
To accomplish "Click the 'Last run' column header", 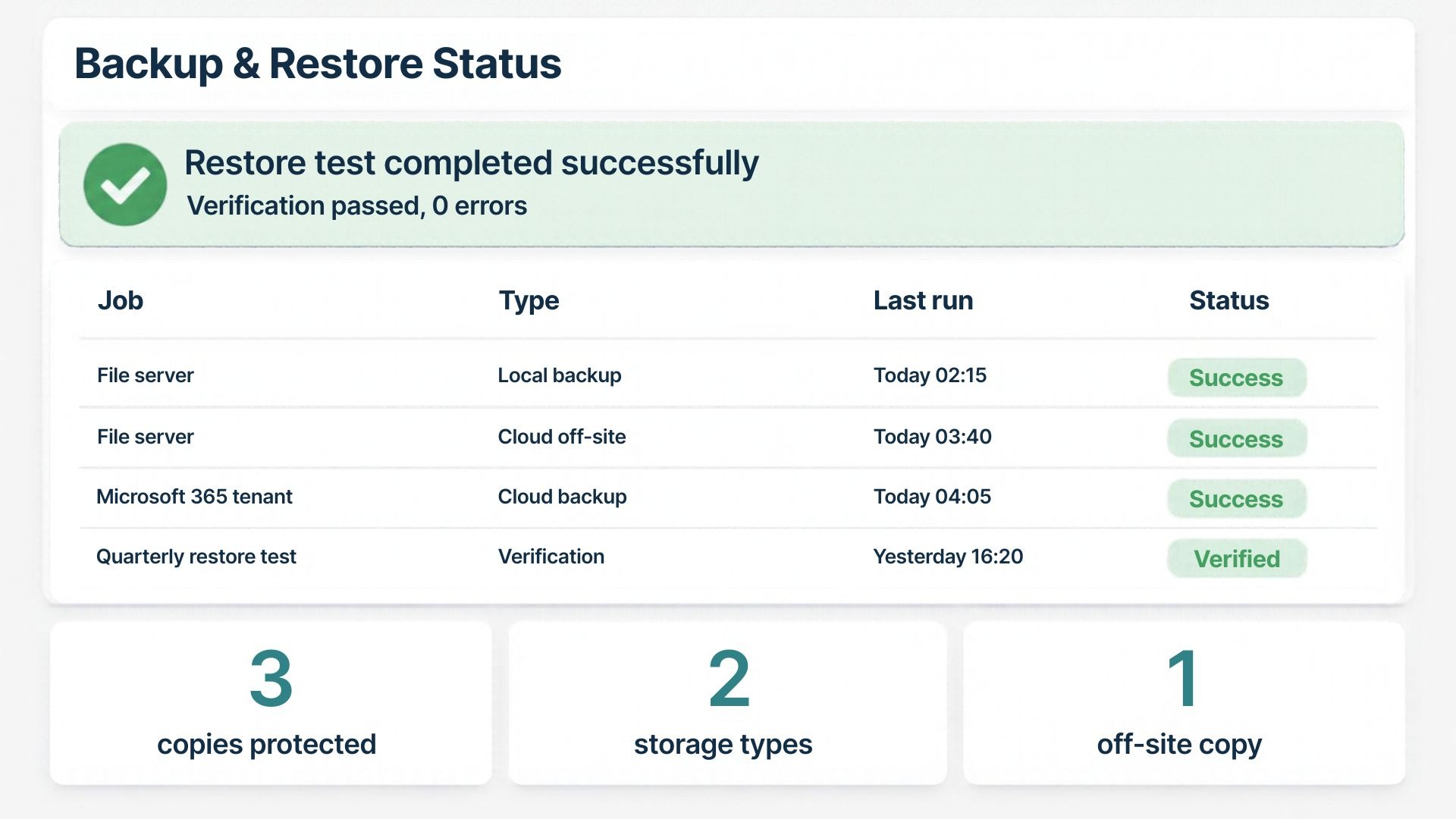I will [x=923, y=300].
